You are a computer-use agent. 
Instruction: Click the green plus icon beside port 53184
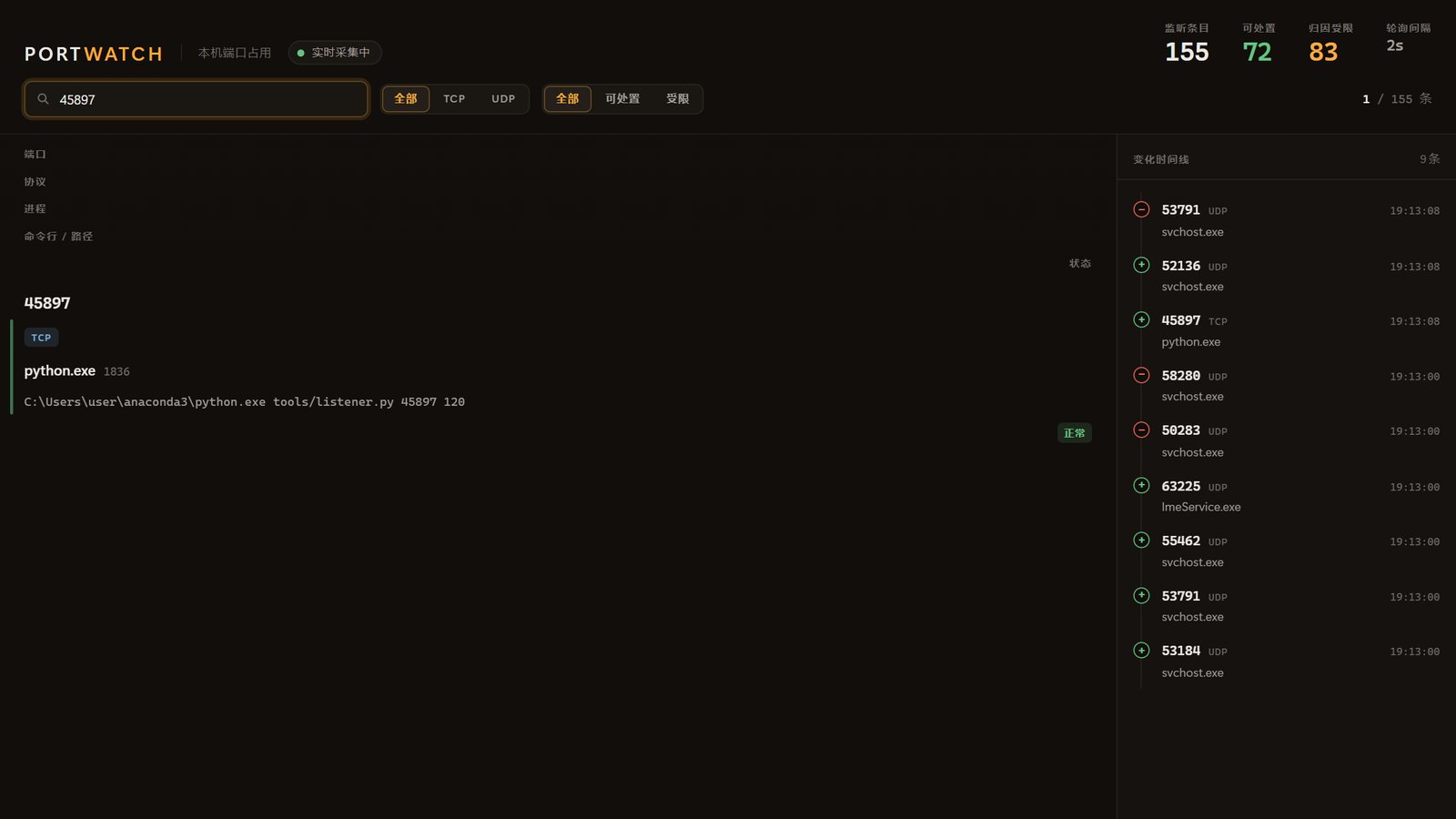tap(1141, 650)
